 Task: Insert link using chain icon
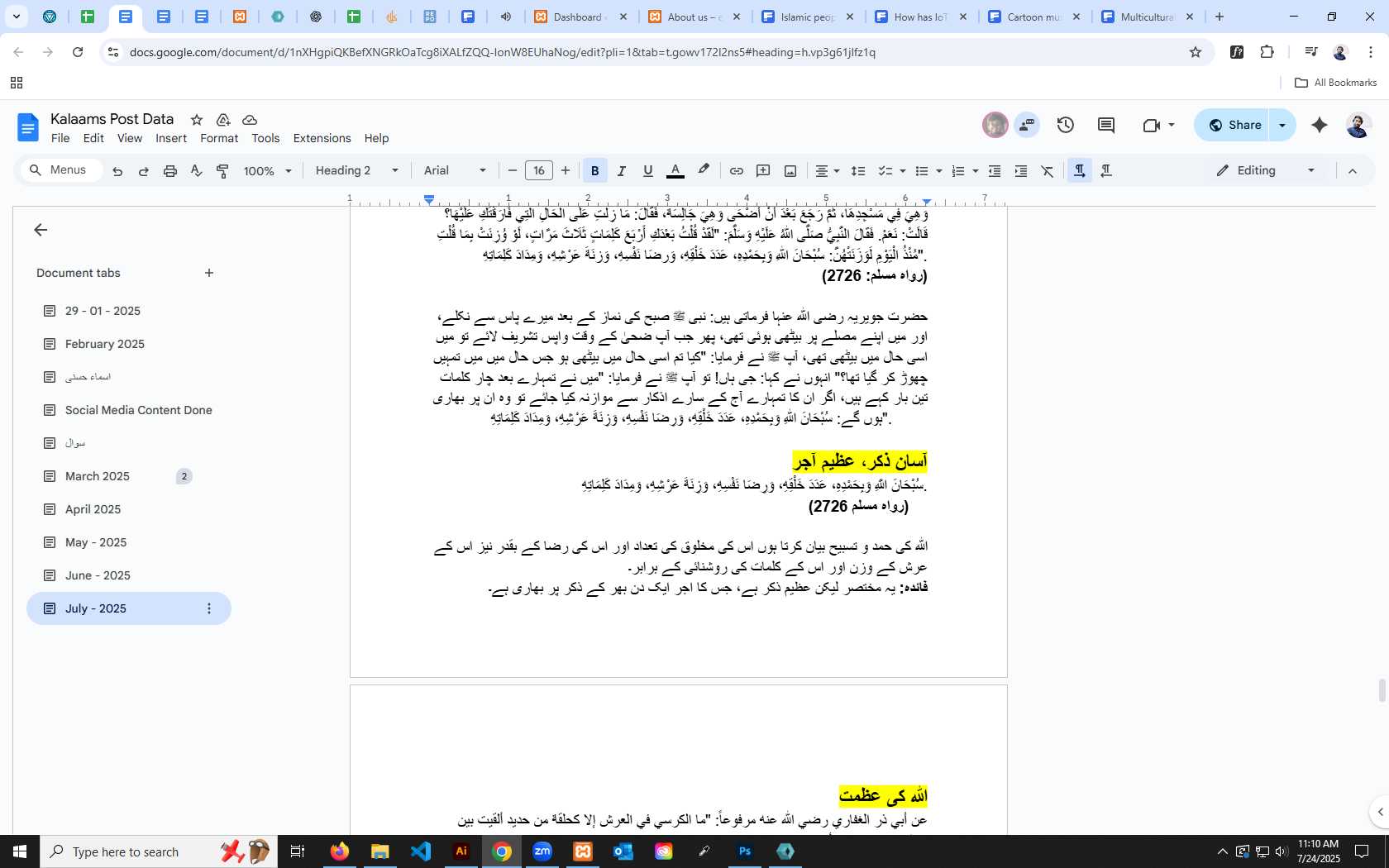(x=736, y=171)
